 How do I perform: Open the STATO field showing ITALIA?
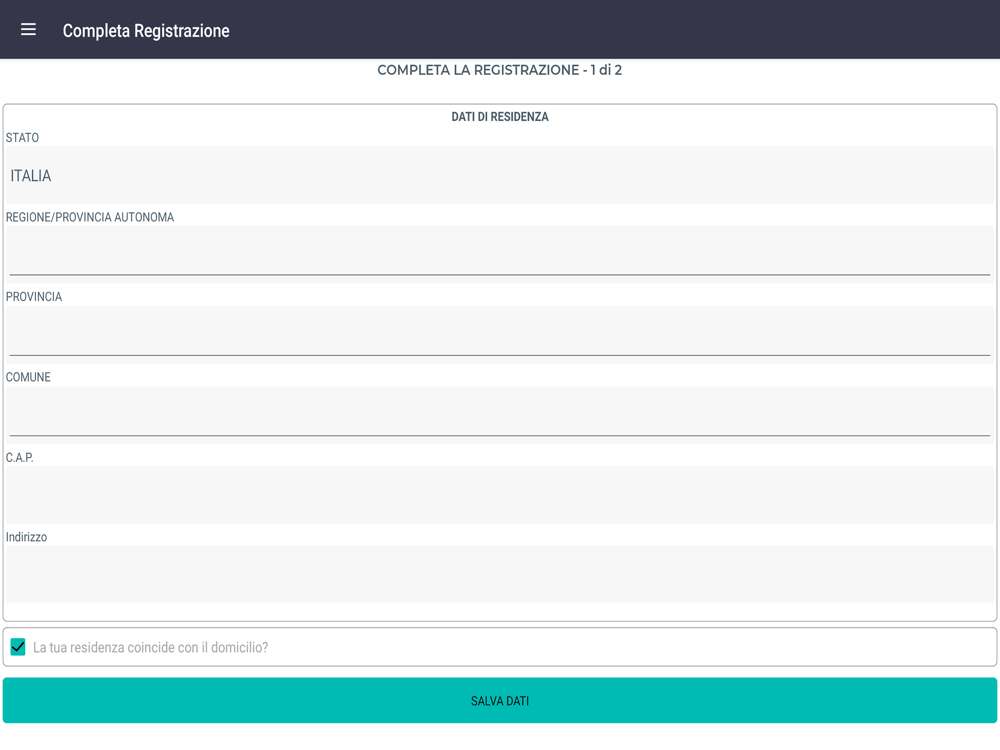500,175
